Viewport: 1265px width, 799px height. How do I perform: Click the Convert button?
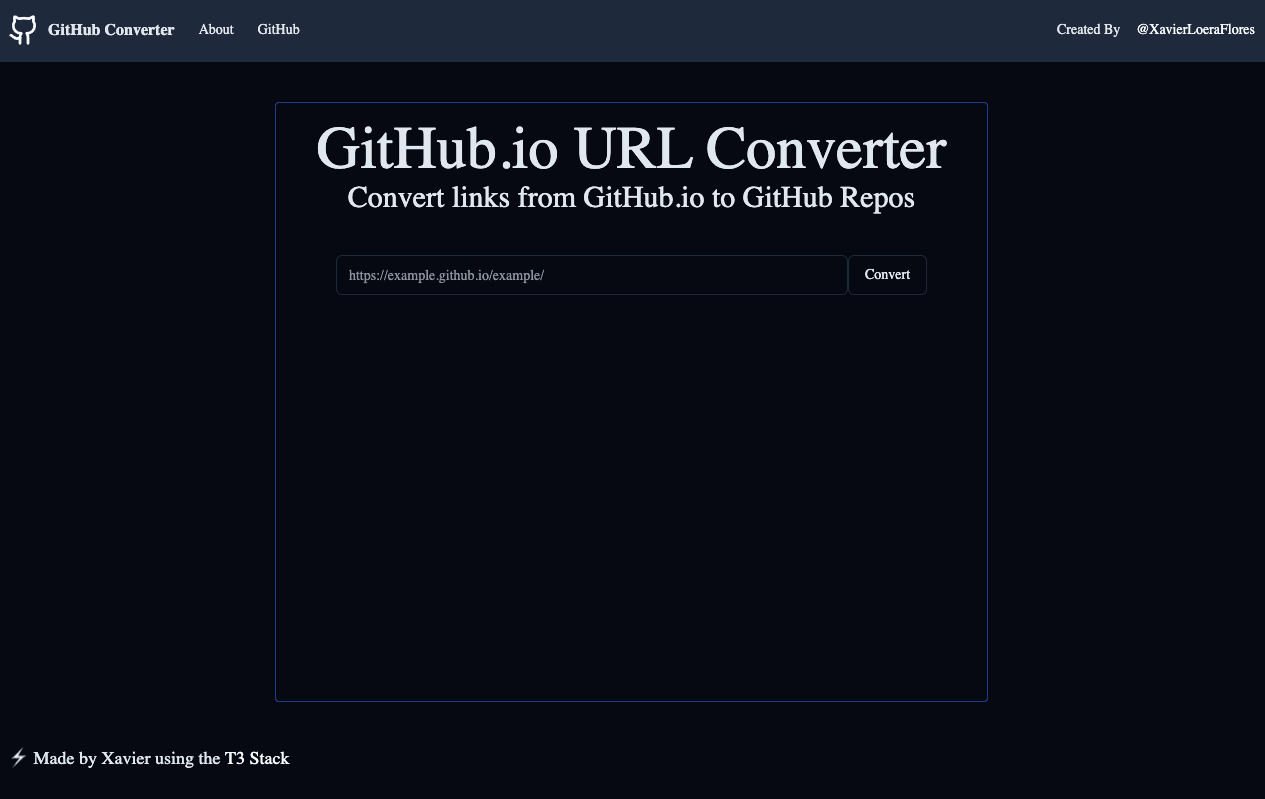click(x=887, y=275)
